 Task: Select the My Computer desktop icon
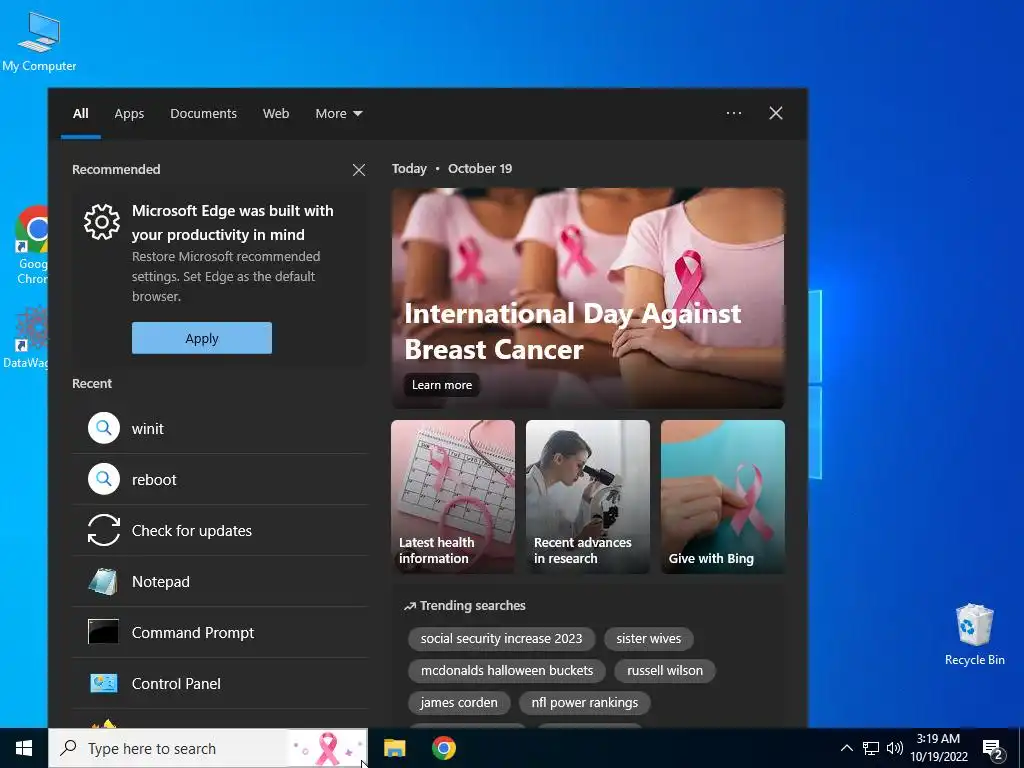(x=39, y=42)
